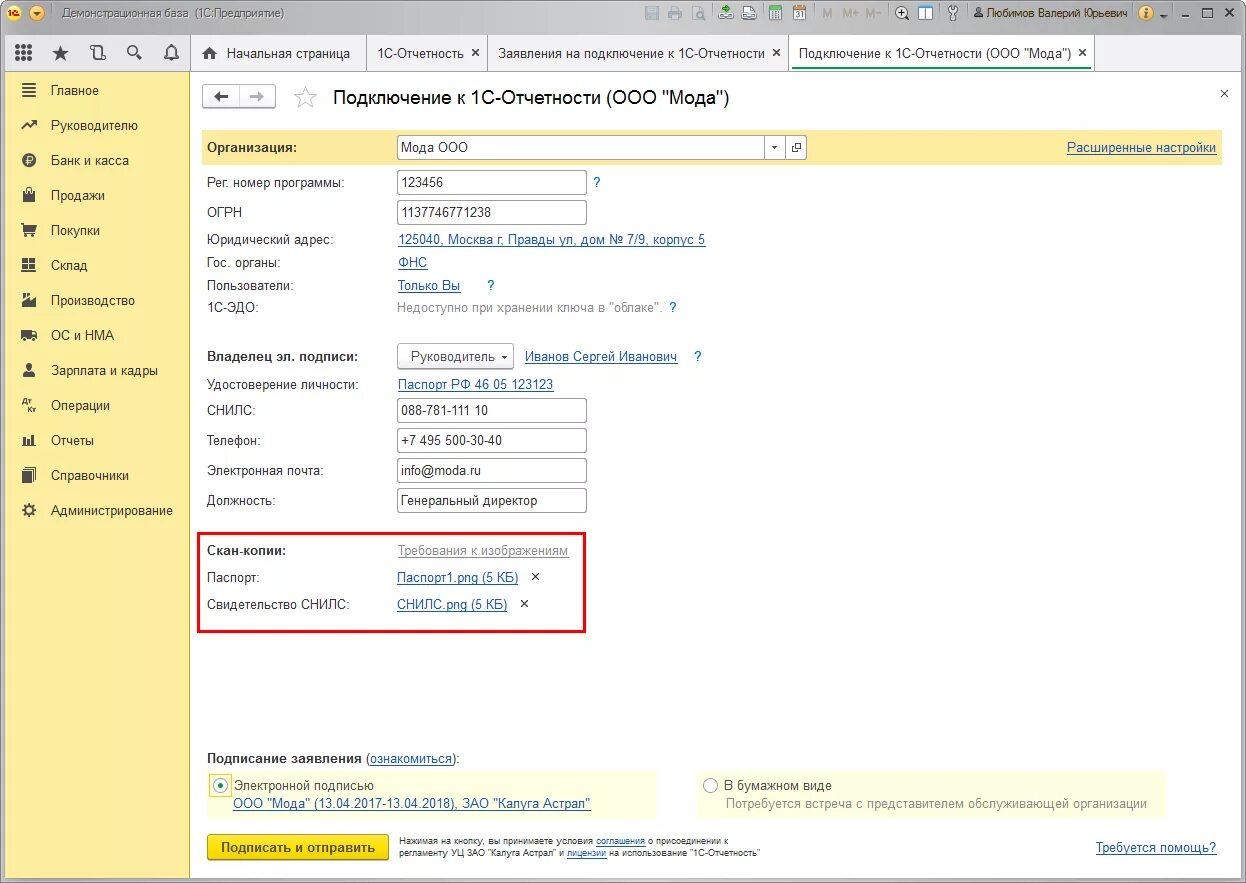Open Иванов Сергей Иванович link

coord(601,356)
